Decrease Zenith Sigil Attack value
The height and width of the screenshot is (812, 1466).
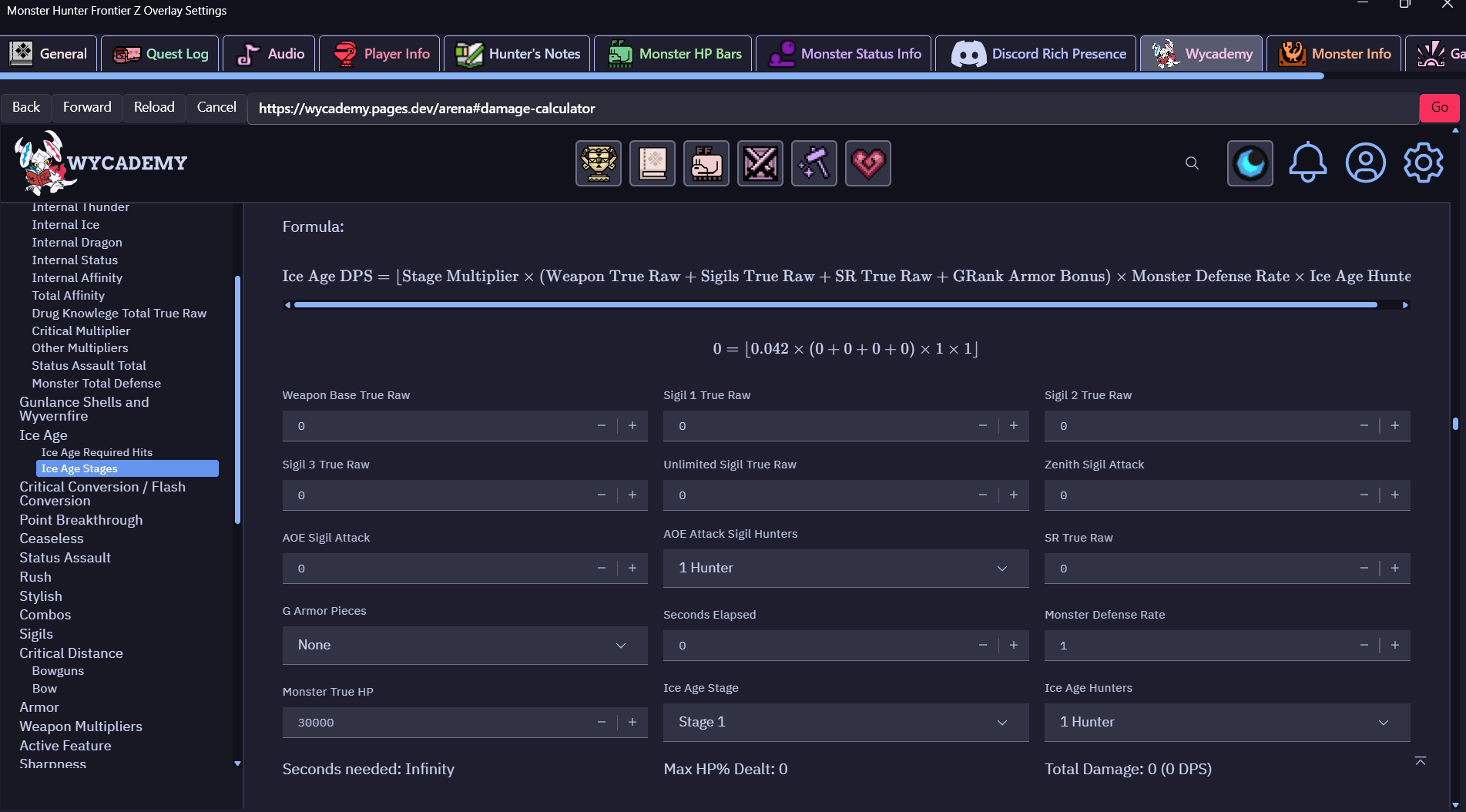click(x=1364, y=495)
